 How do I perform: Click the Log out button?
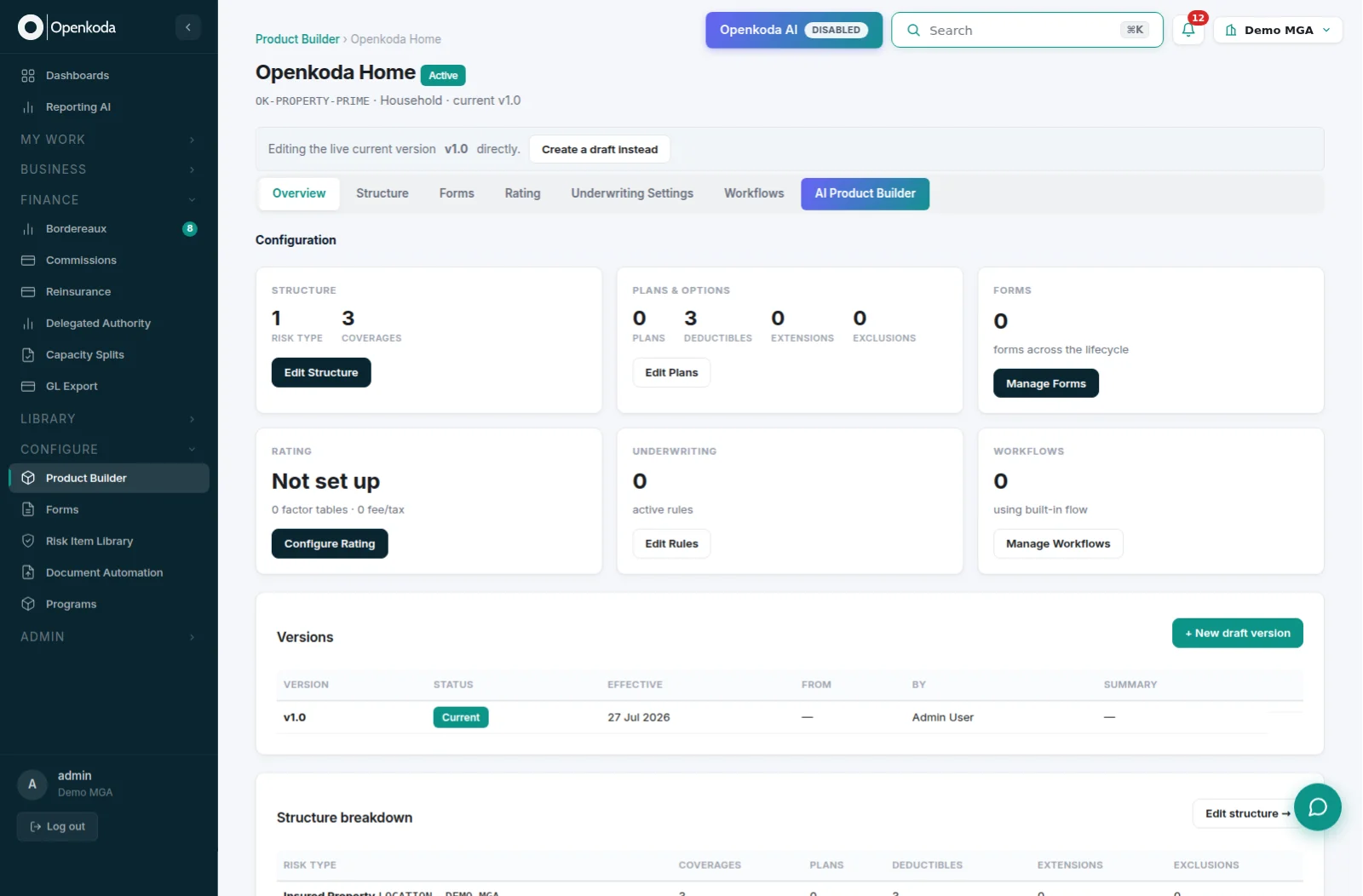(57, 827)
